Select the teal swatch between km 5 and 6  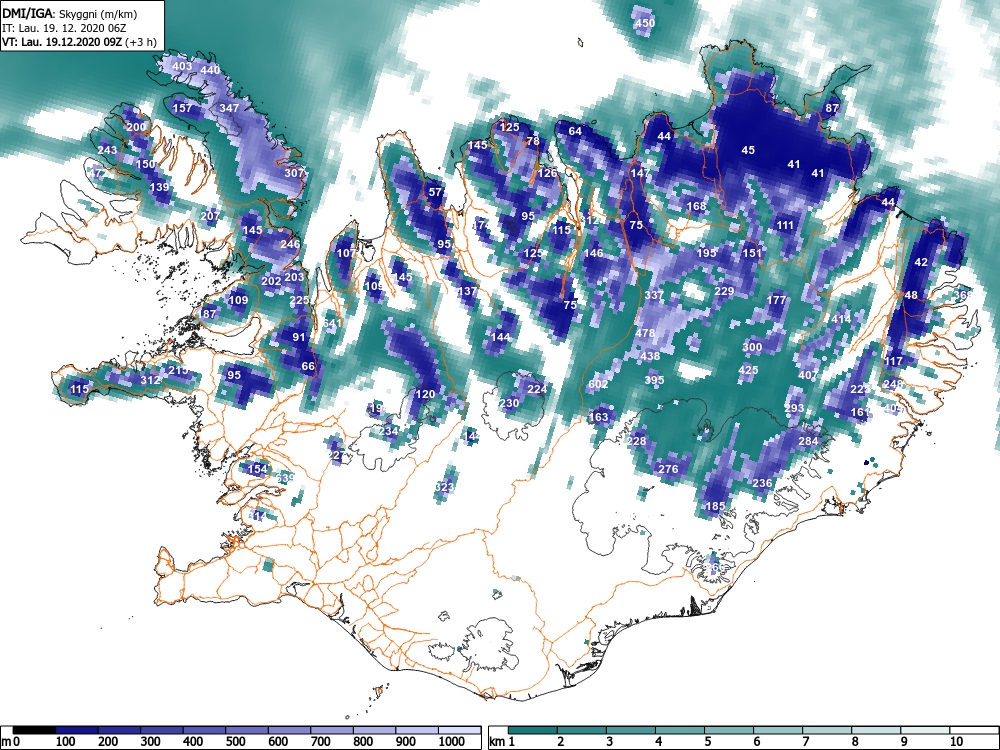(x=729, y=730)
